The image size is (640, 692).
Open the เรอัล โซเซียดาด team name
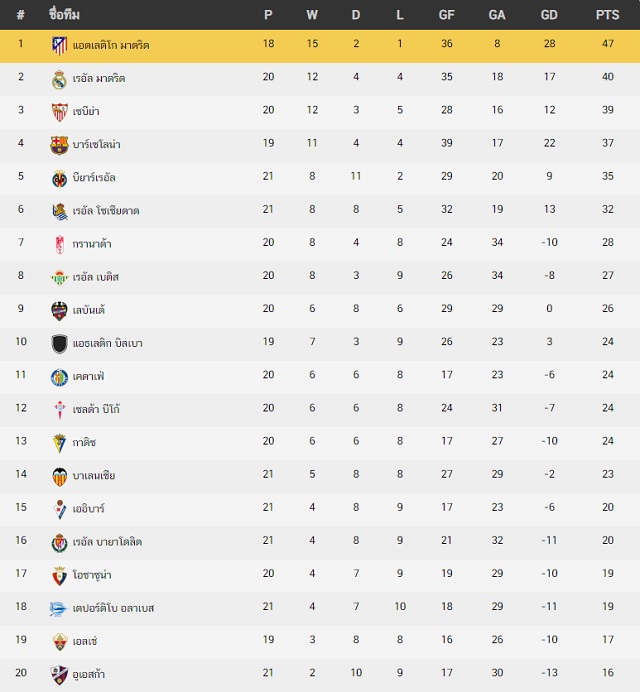(x=106, y=211)
